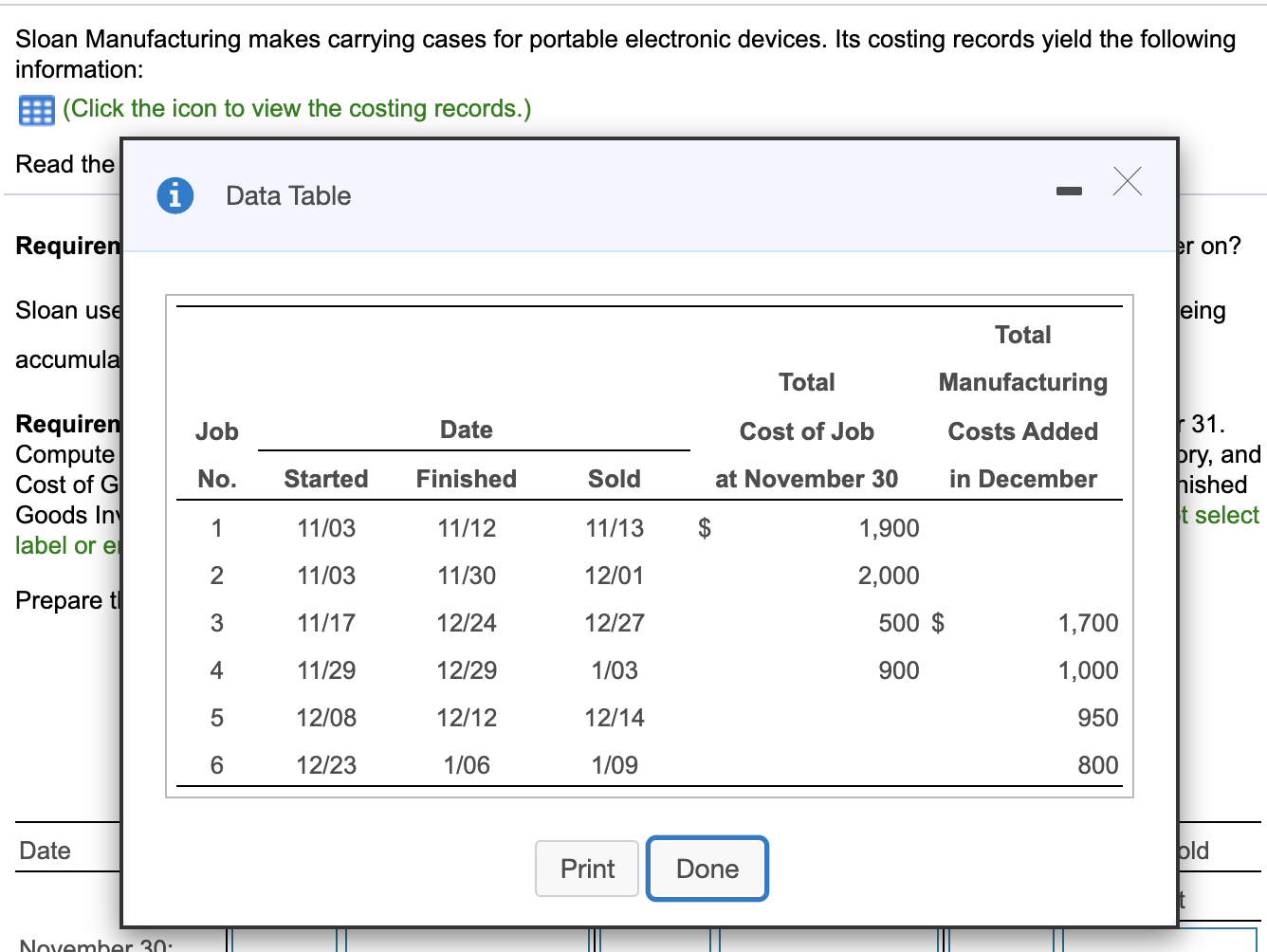The height and width of the screenshot is (952, 1267).
Task: Minimize the Data Table dialog
Action: (x=1069, y=192)
